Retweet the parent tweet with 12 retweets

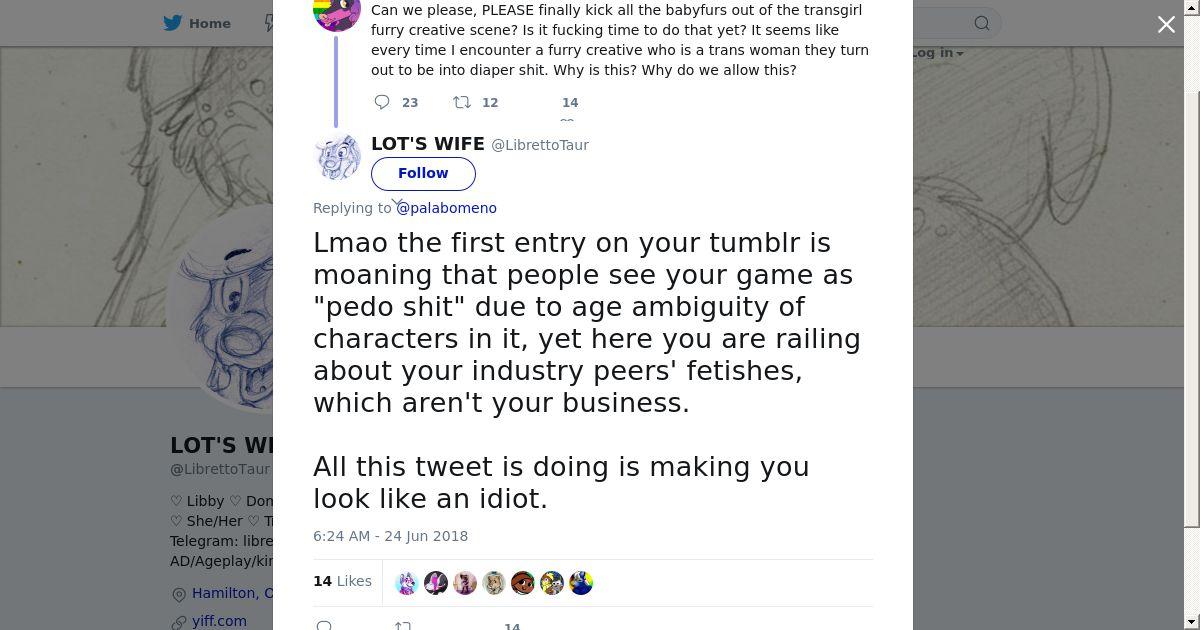click(x=462, y=102)
